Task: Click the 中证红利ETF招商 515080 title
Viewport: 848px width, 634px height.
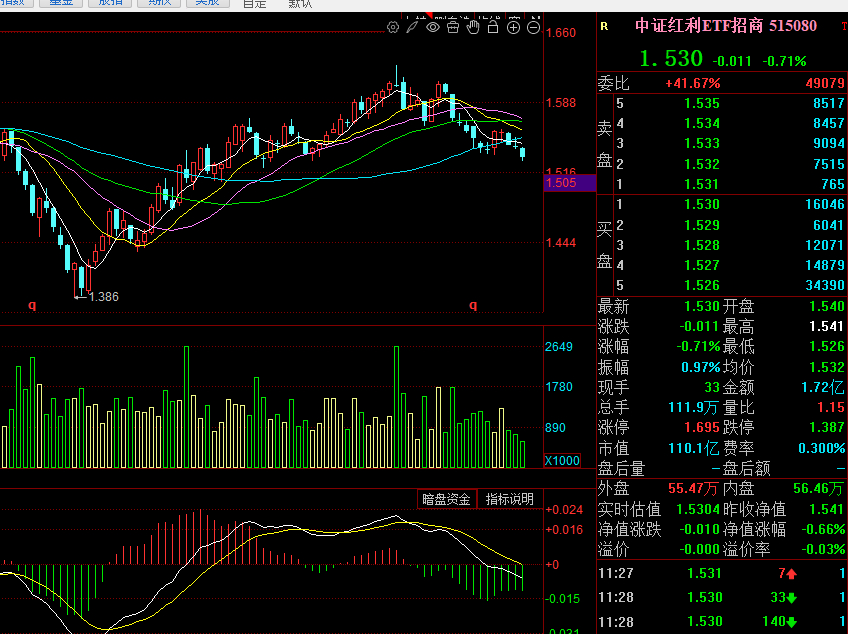Action: coord(726,25)
